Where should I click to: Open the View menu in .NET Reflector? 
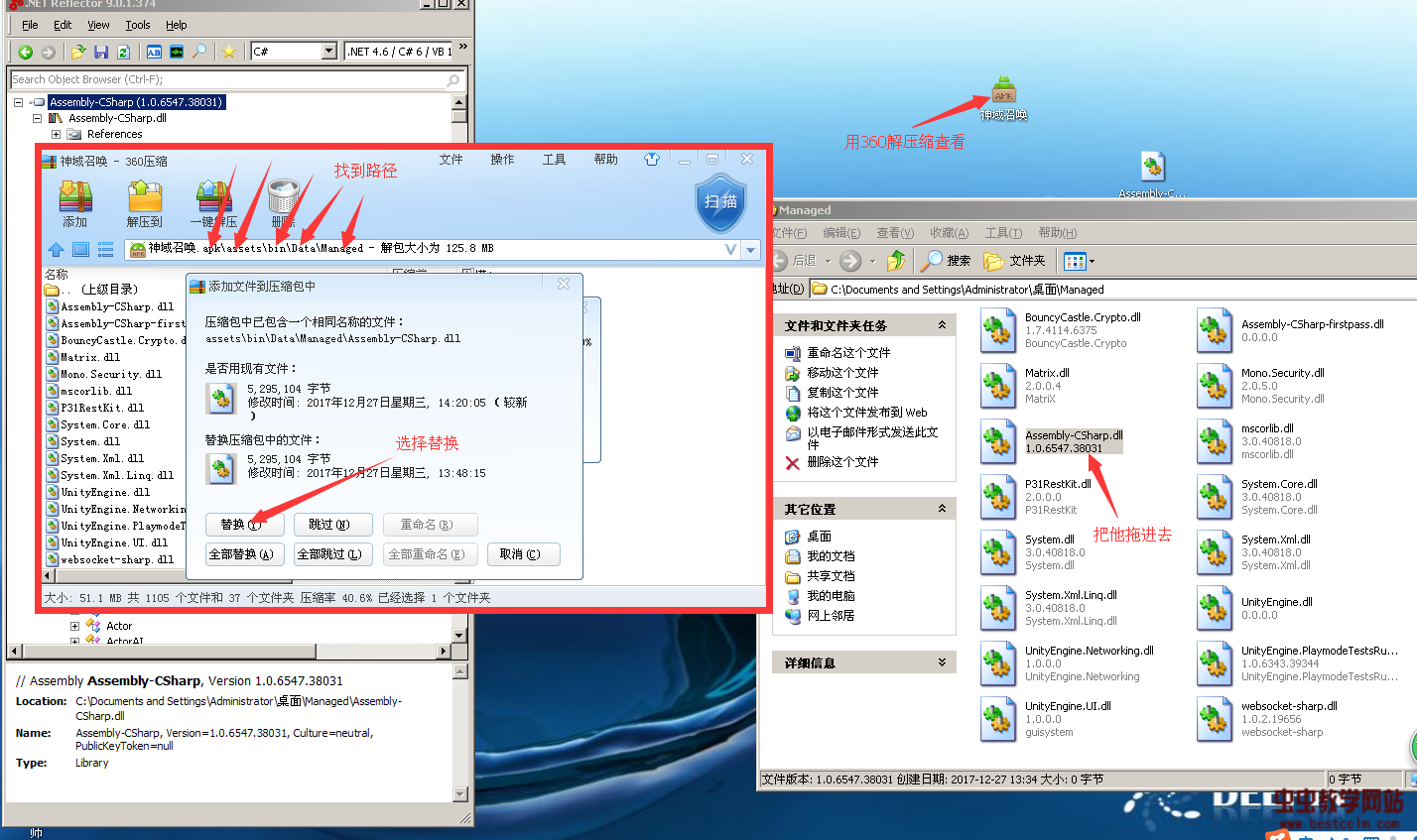point(98,25)
